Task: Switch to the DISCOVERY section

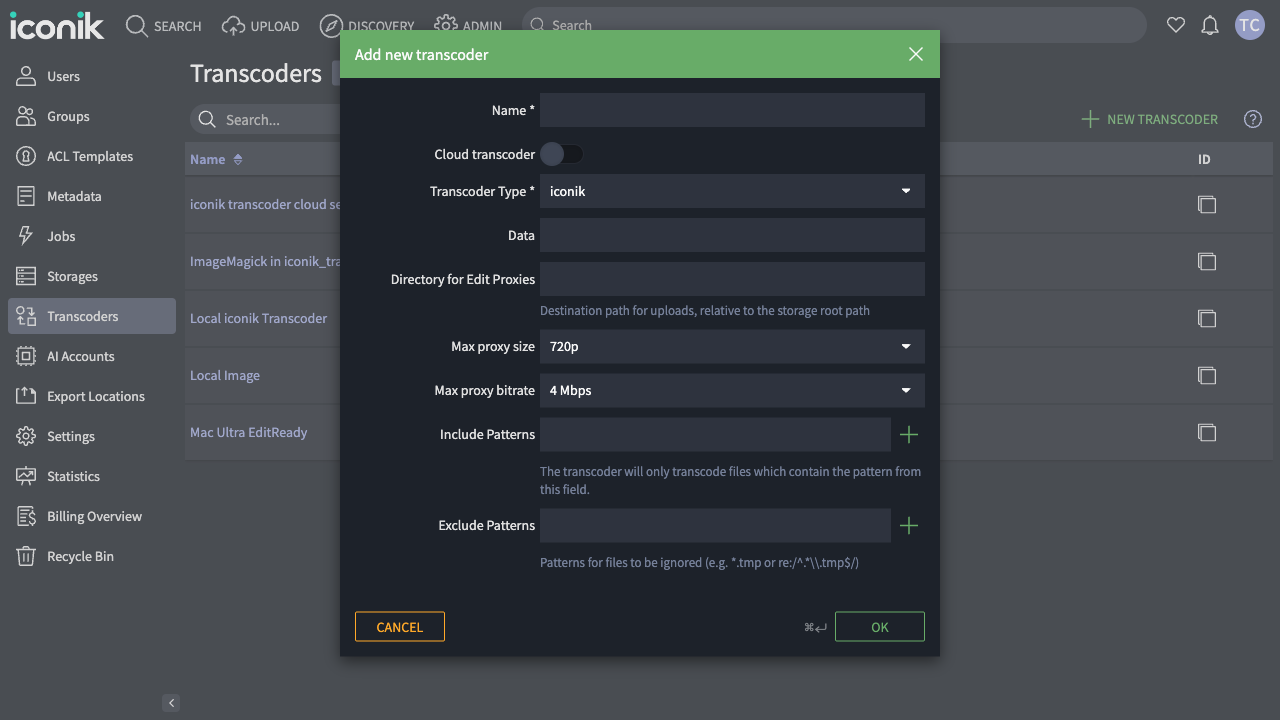Action: click(x=367, y=25)
